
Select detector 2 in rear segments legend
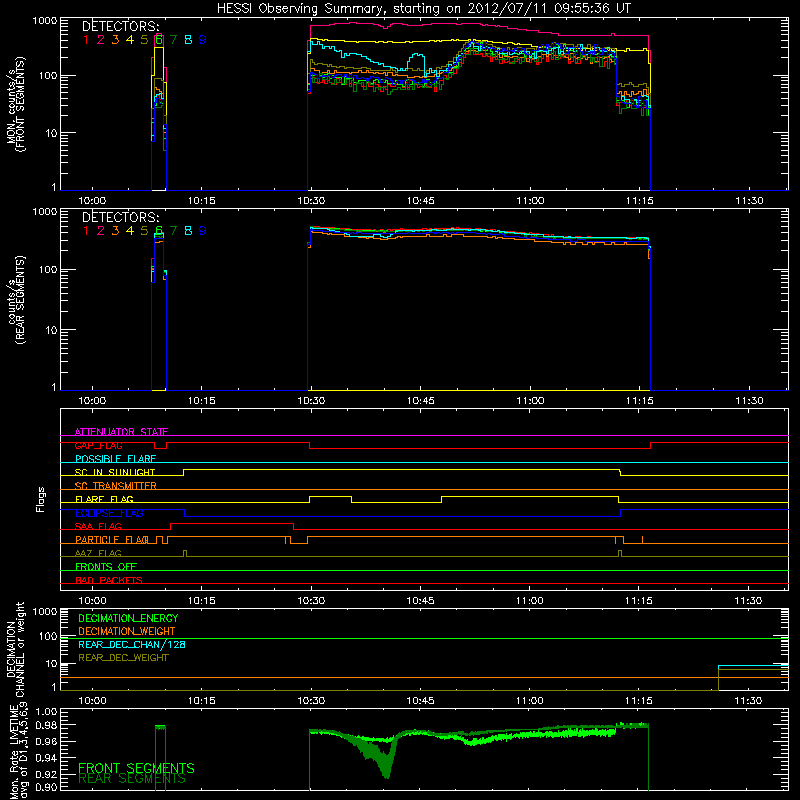pyautogui.click(x=101, y=231)
